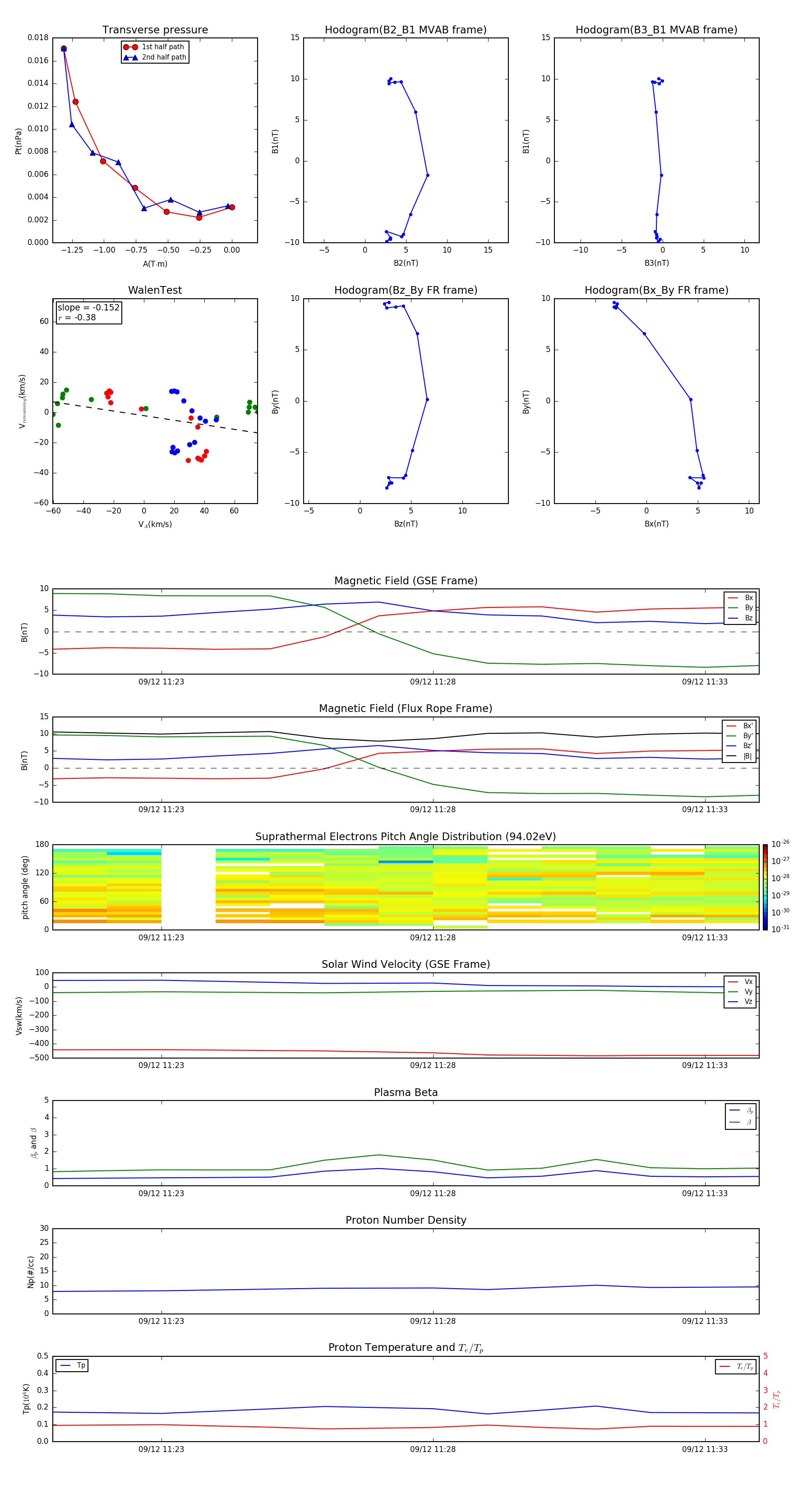Click the 'Solar Wind Velocity (GSE Frame)' title
Screen dimensions: 812x1489
(406, 964)
